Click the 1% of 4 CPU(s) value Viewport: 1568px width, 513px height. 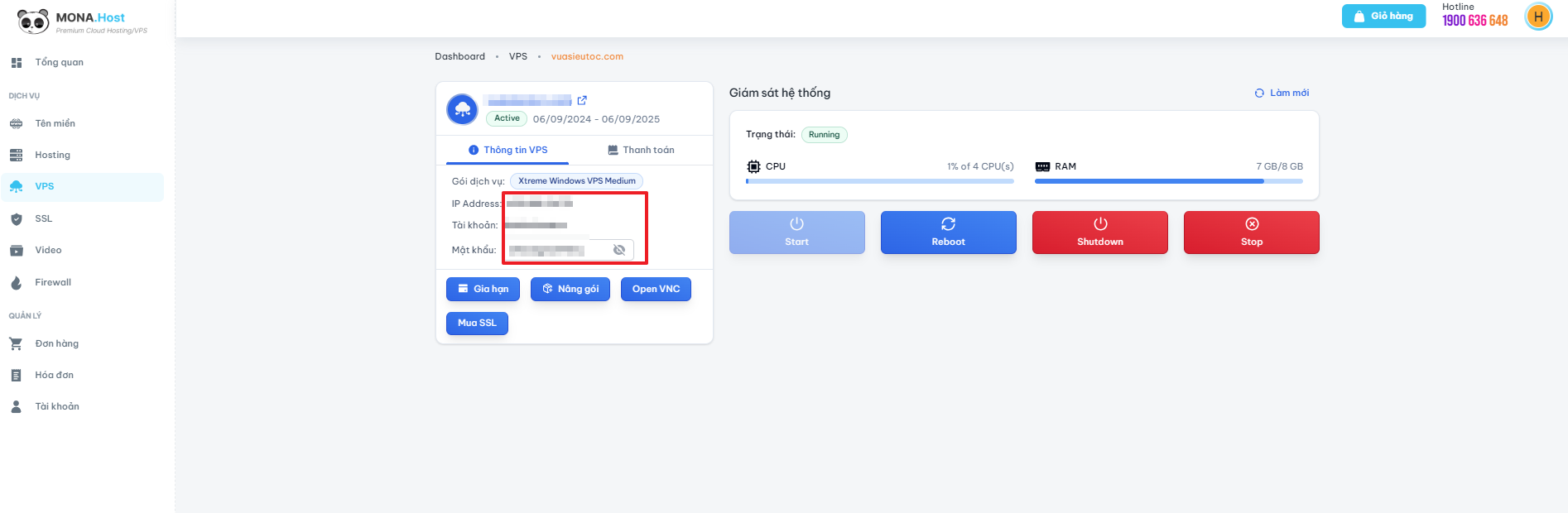[x=980, y=167]
